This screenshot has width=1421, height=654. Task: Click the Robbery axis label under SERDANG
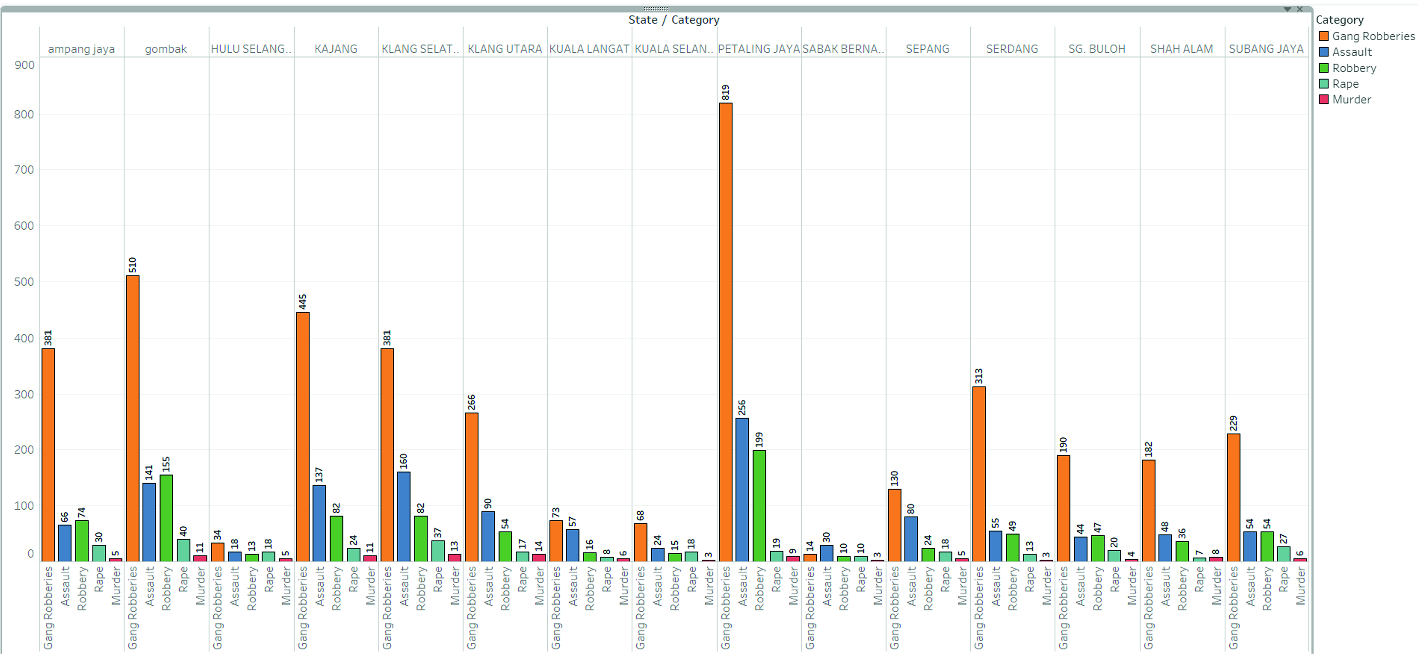tap(1013, 587)
